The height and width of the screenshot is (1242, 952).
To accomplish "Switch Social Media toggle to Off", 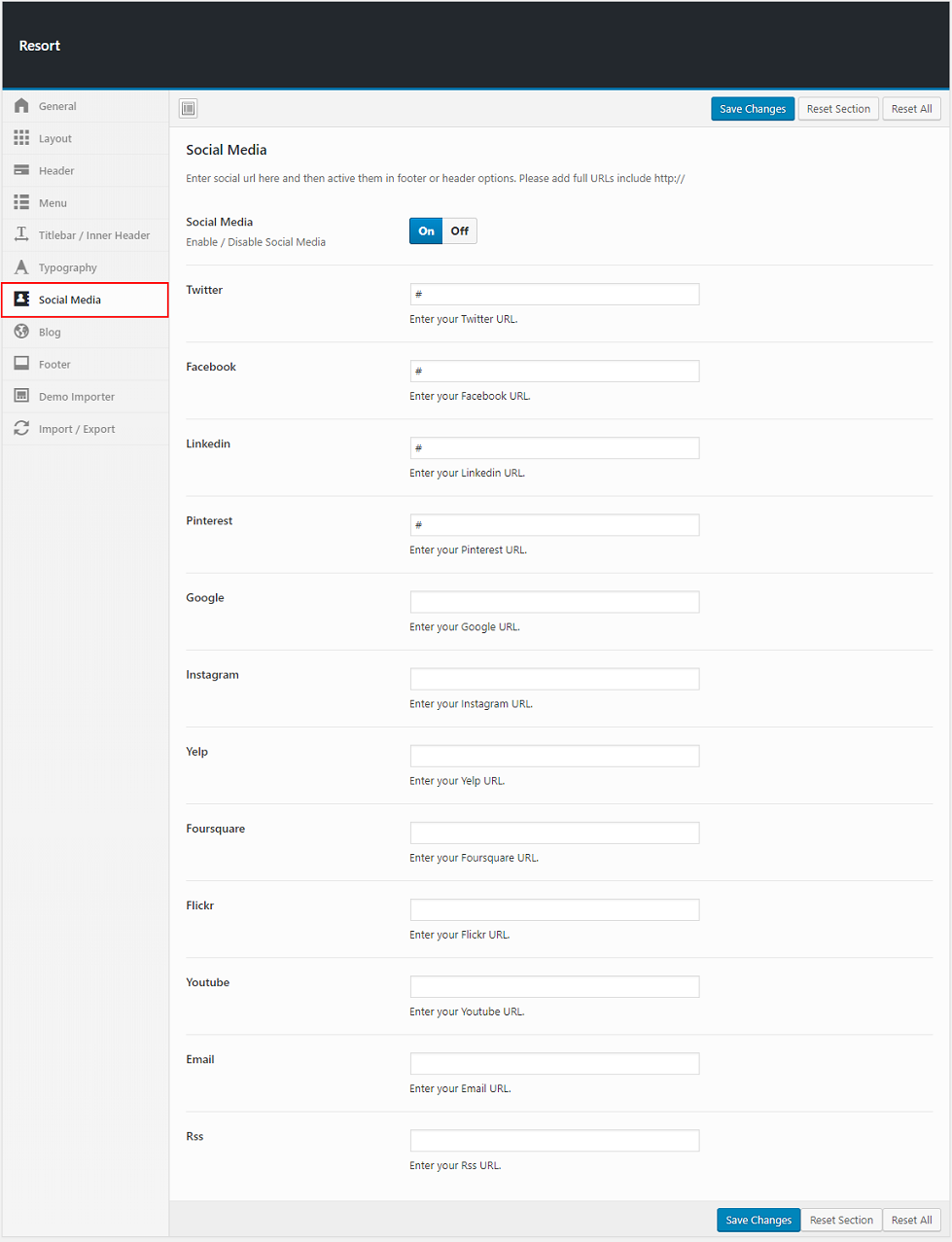I will (x=460, y=231).
